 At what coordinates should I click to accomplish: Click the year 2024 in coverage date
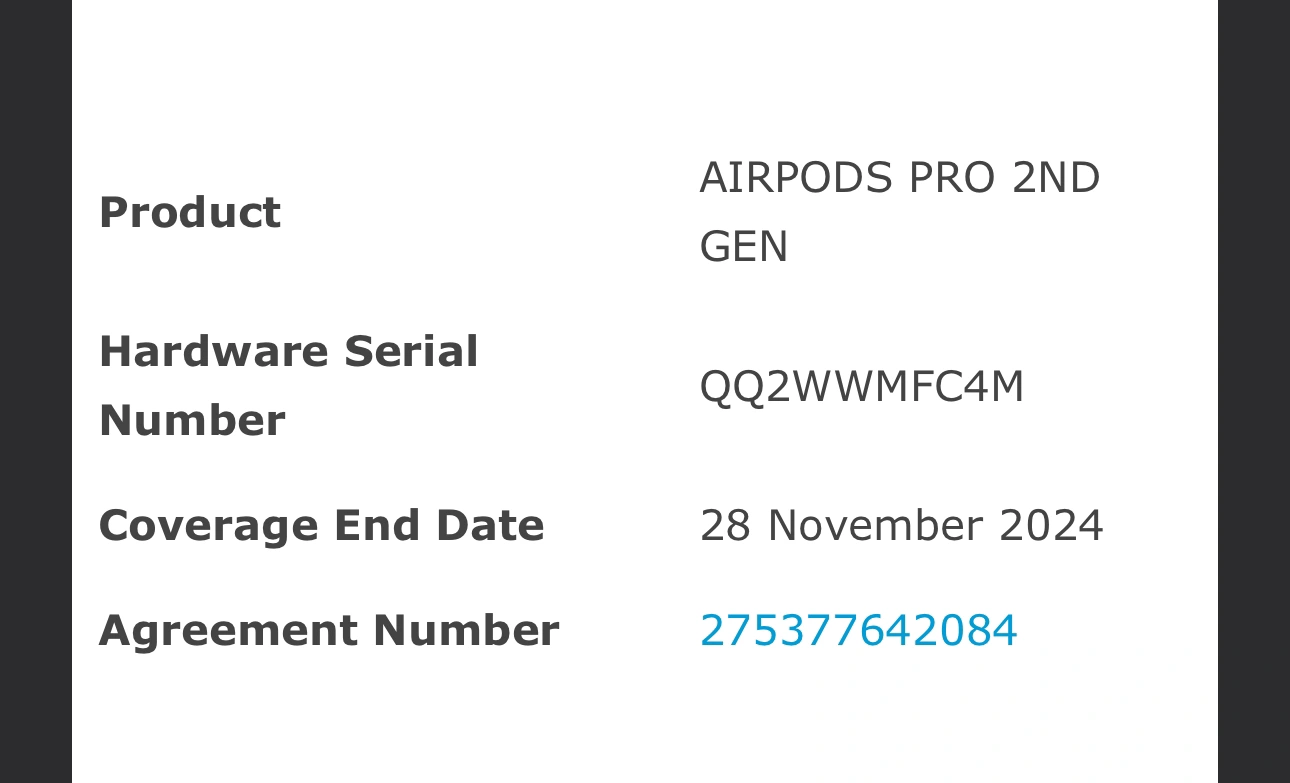(x=1051, y=525)
